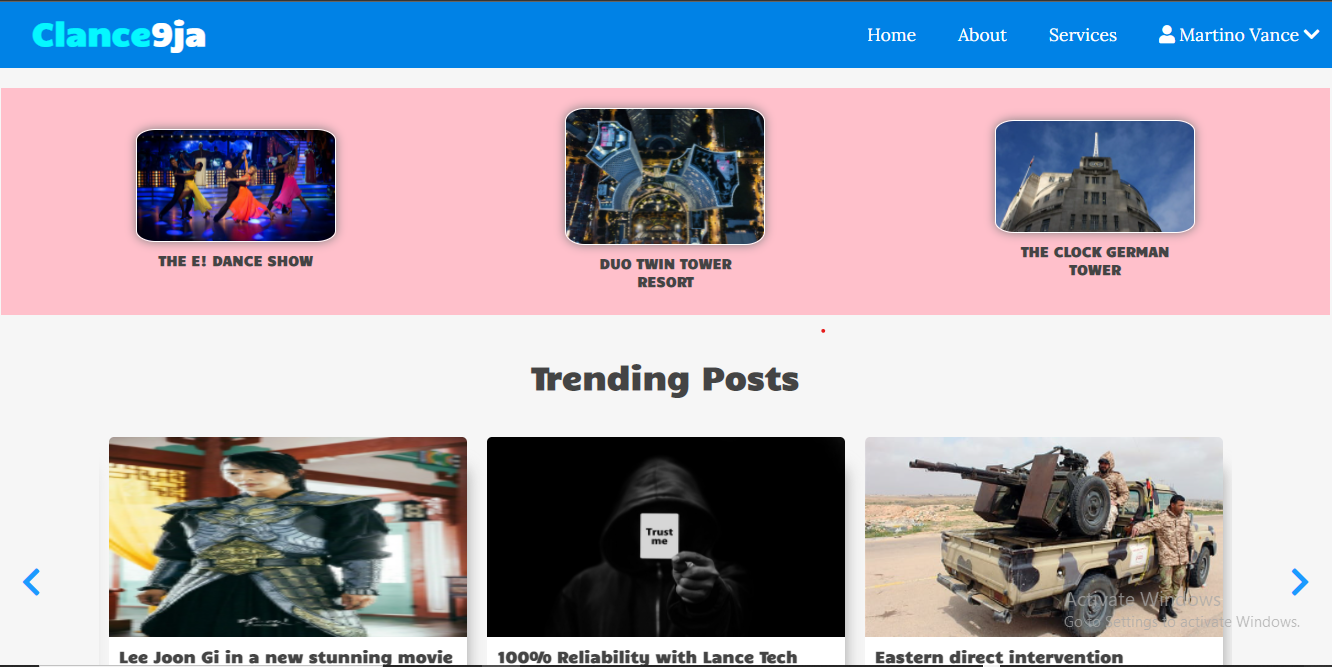Select the military truck post image
The image size is (1332, 667).
pos(1043,536)
